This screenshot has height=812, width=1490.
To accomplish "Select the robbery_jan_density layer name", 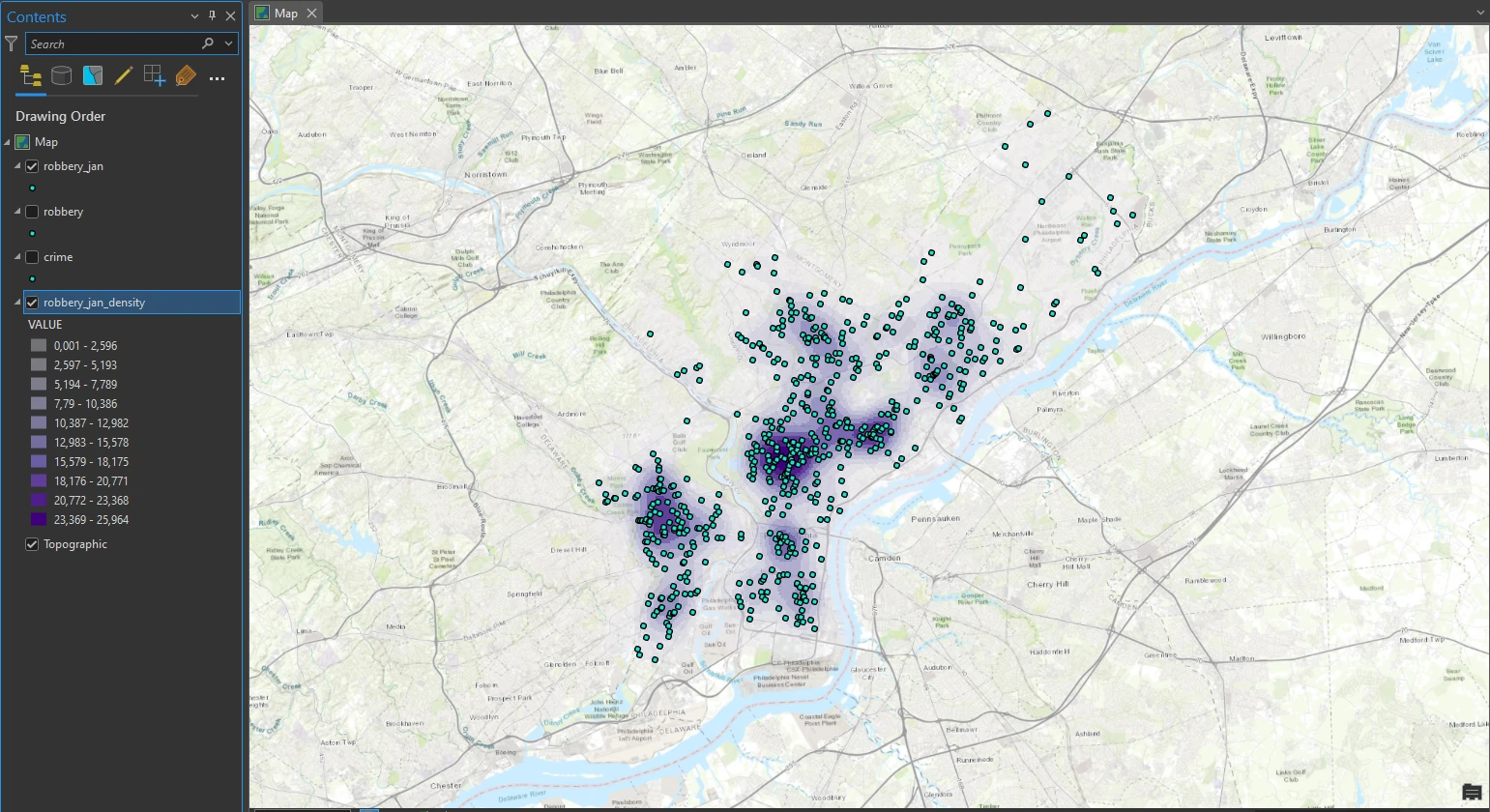I will (x=94, y=303).
